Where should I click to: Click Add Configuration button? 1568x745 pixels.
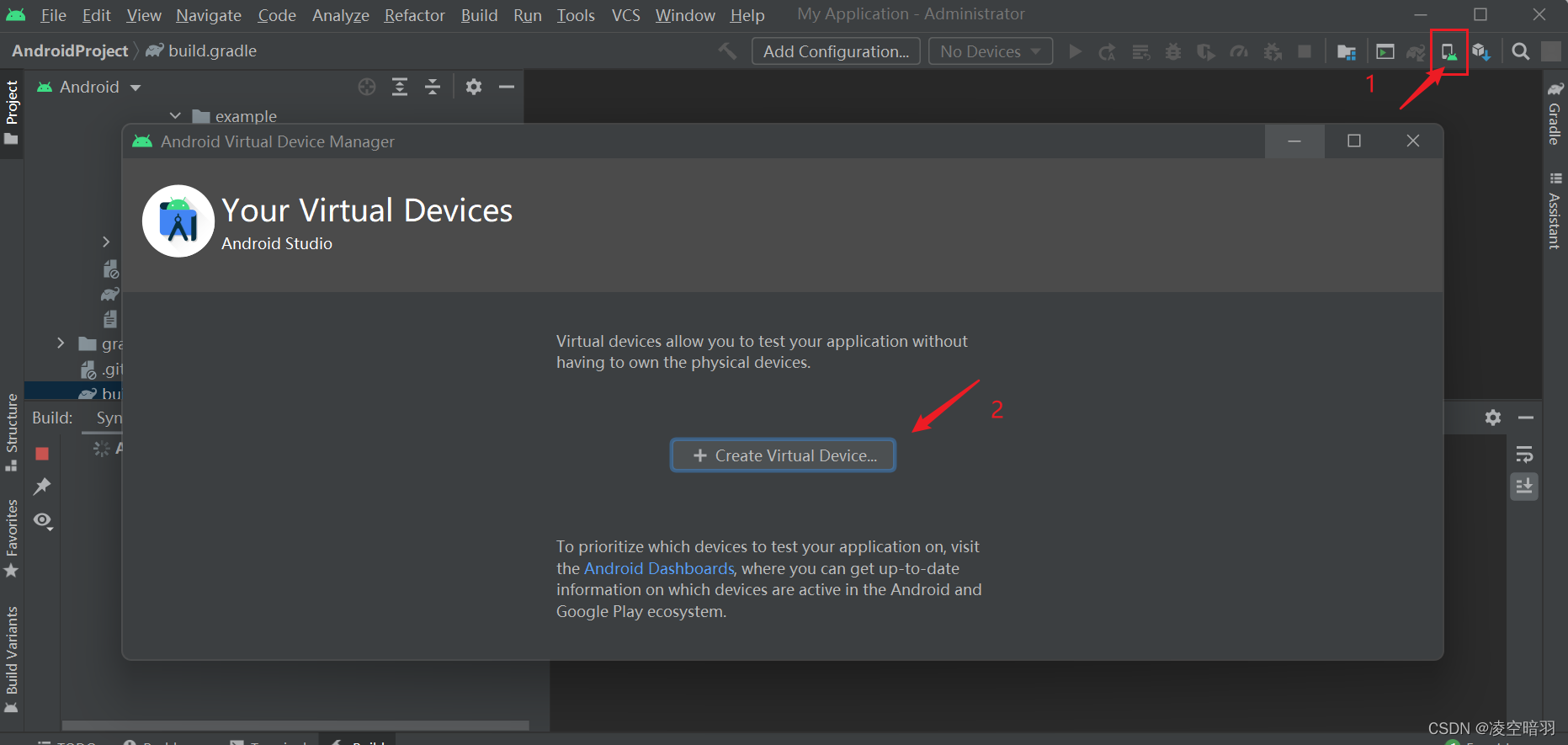836,51
